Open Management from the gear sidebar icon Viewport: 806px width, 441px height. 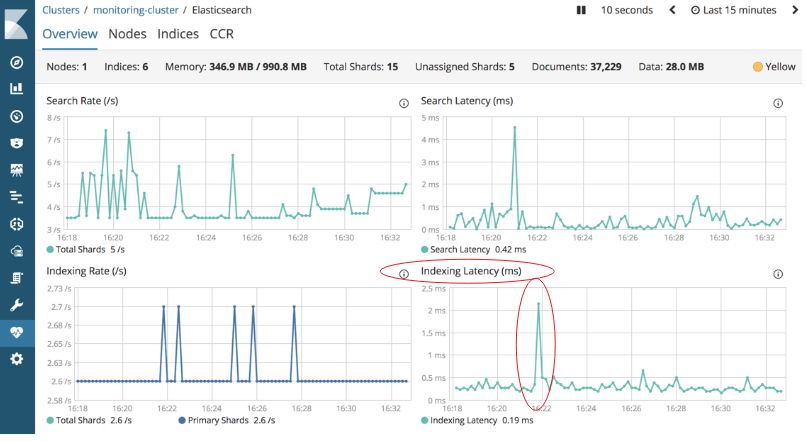[x=16, y=359]
